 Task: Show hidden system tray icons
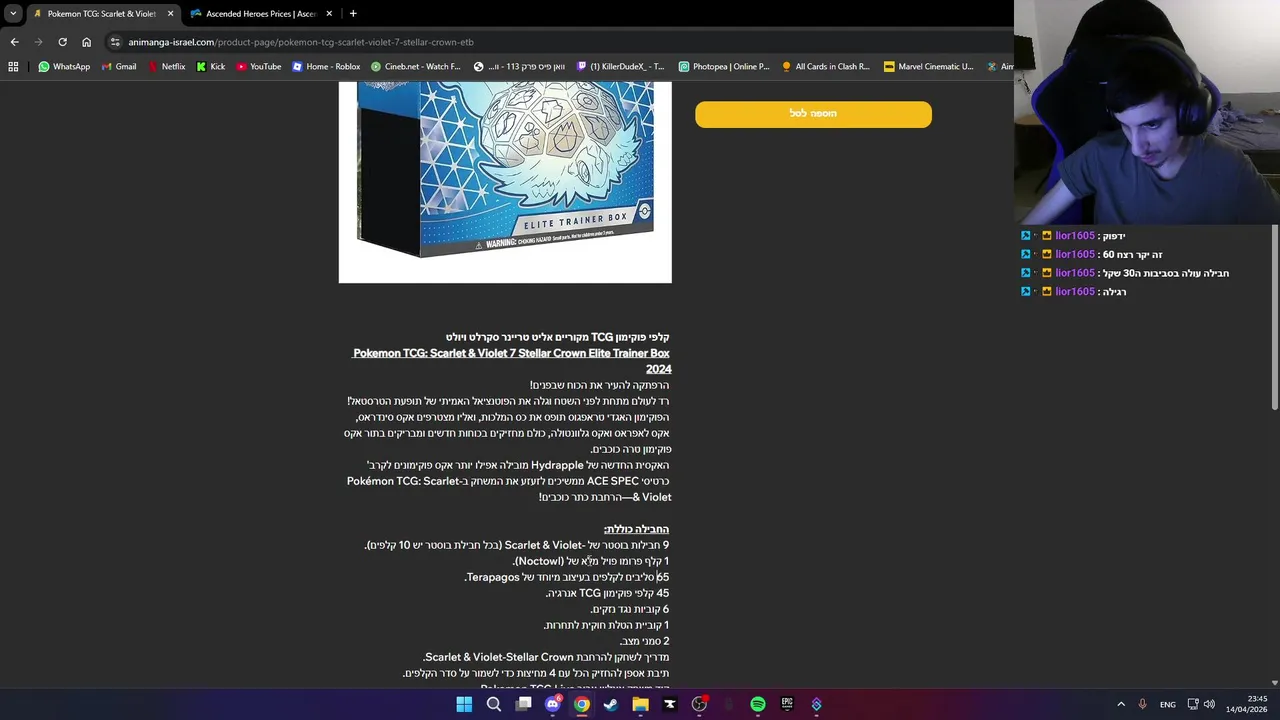pos(1120,704)
